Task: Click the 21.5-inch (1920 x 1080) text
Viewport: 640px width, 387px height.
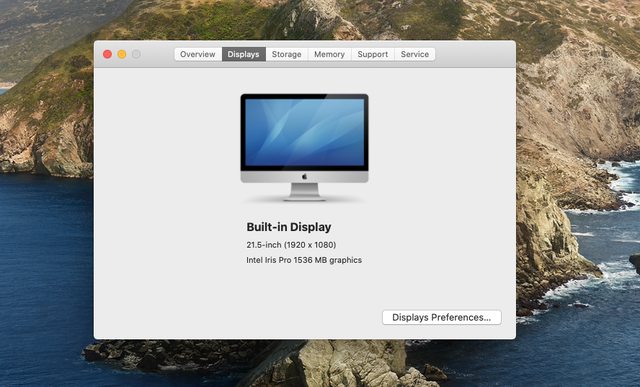Action: pyautogui.click(x=291, y=245)
